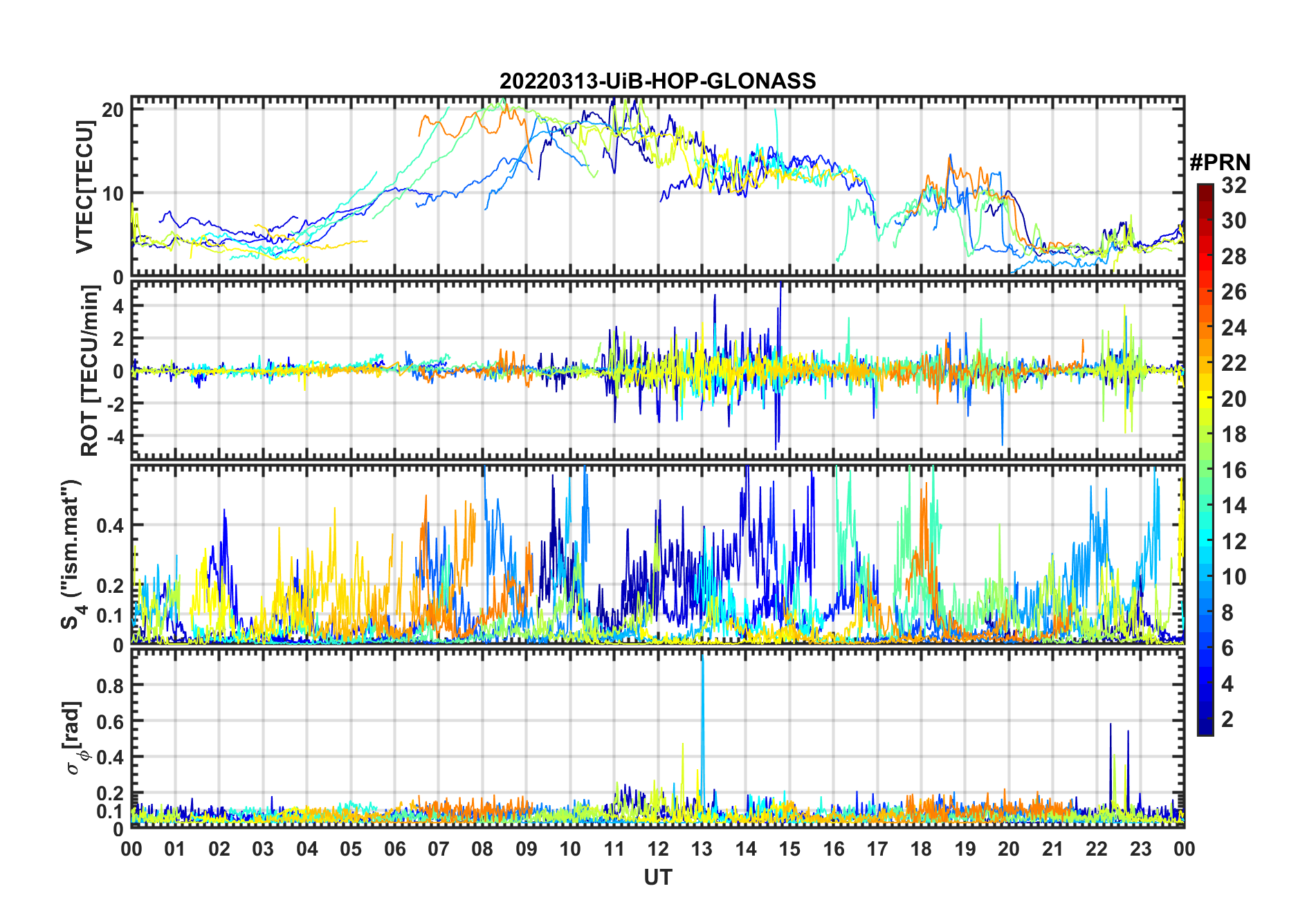Select the VTEC[TECU] y-axis label
The image size is (1316, 920).
pyautogui.click(x=84, y=187)
